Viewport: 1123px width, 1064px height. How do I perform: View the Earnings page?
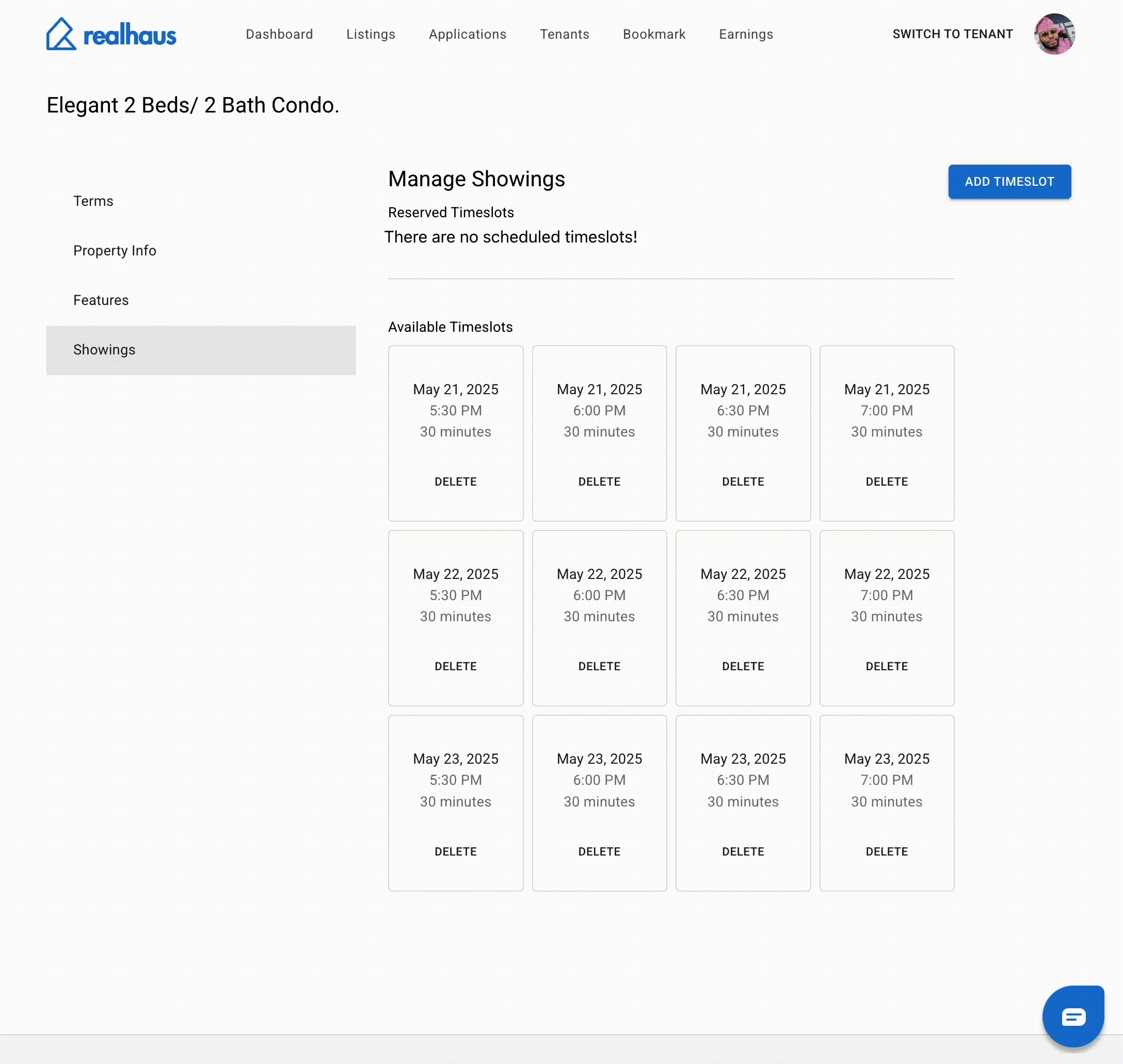(x=745, y=34)
